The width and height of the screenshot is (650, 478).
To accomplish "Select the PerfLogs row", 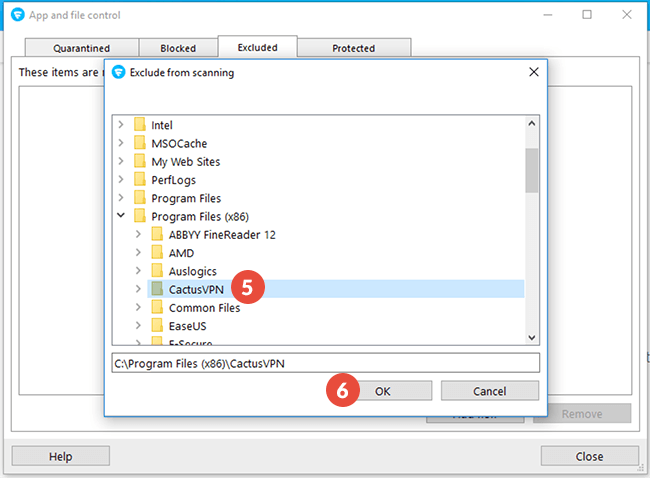I will click(173, 180).
